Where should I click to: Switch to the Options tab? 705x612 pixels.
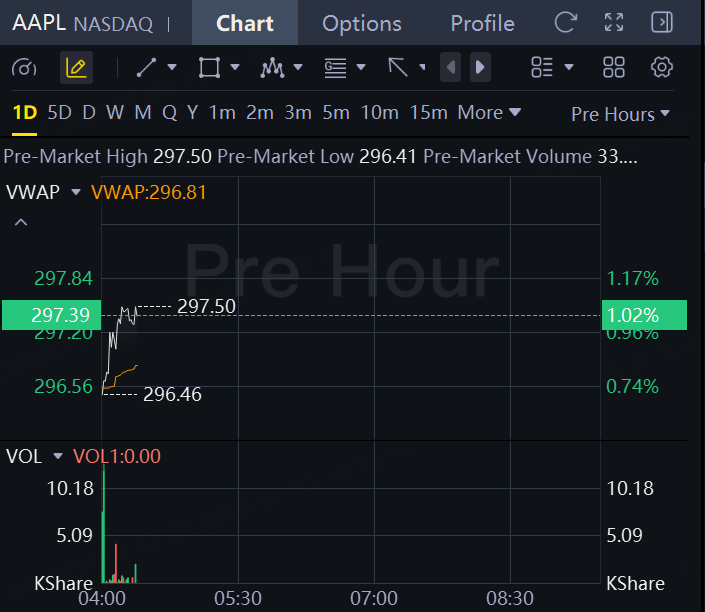[361, 23]
